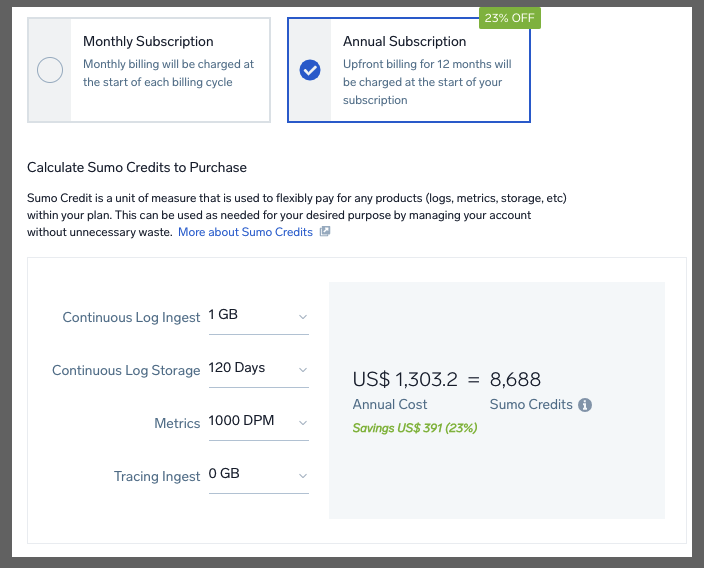Open the Metrics 1000 DPM dropdown
The height and width of the screenshot is (568, 704).
(x=259, y=423)
